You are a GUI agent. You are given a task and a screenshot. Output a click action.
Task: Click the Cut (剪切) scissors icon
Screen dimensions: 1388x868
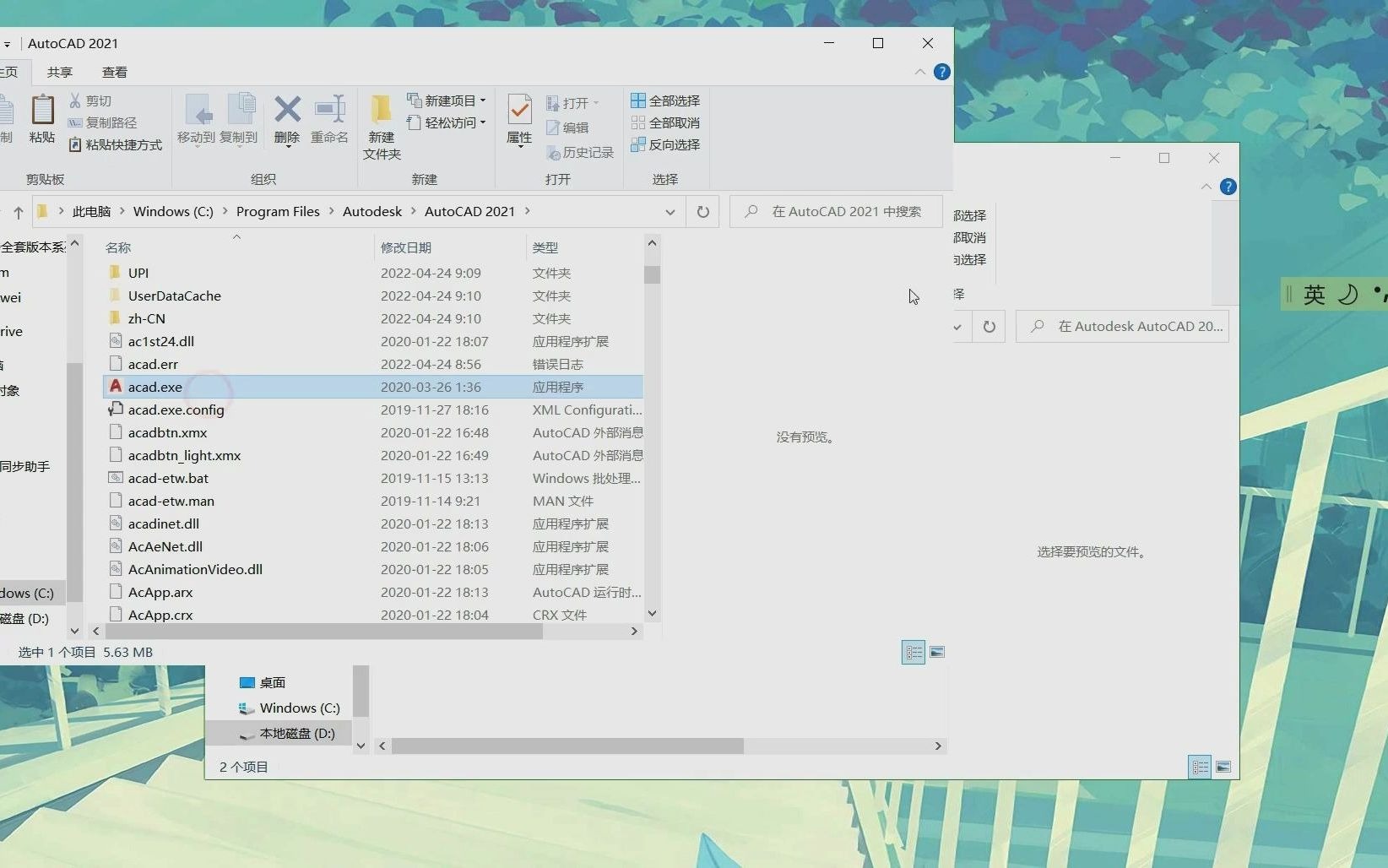coord(75,100)
